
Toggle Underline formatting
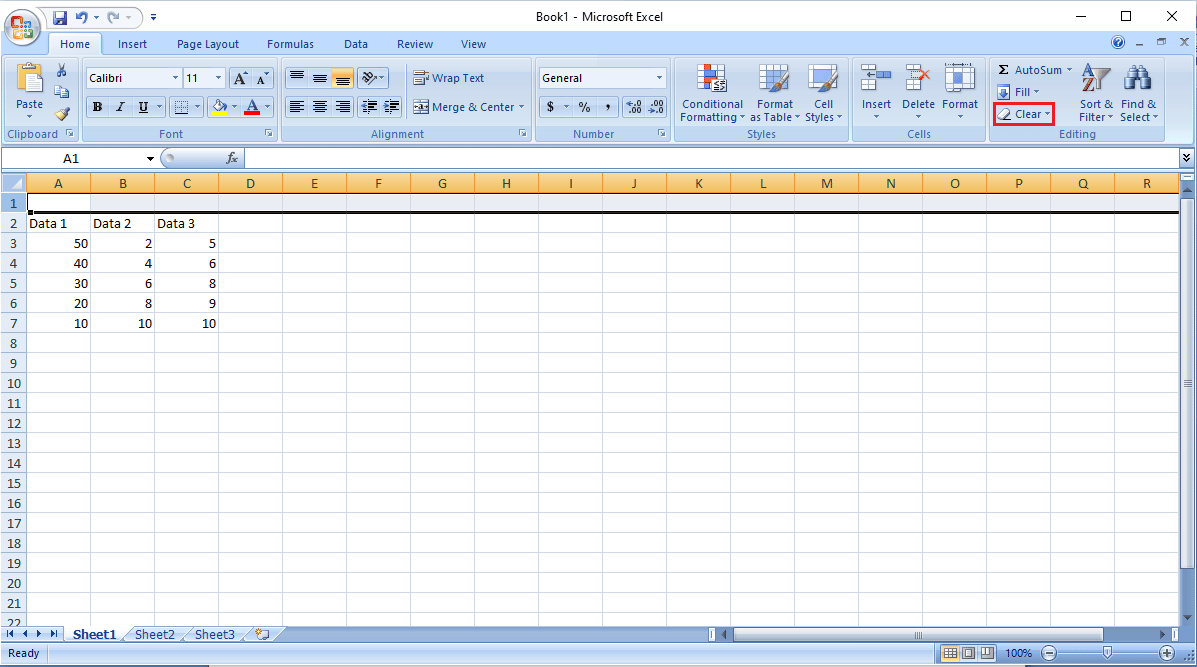[x=143, y=107]
